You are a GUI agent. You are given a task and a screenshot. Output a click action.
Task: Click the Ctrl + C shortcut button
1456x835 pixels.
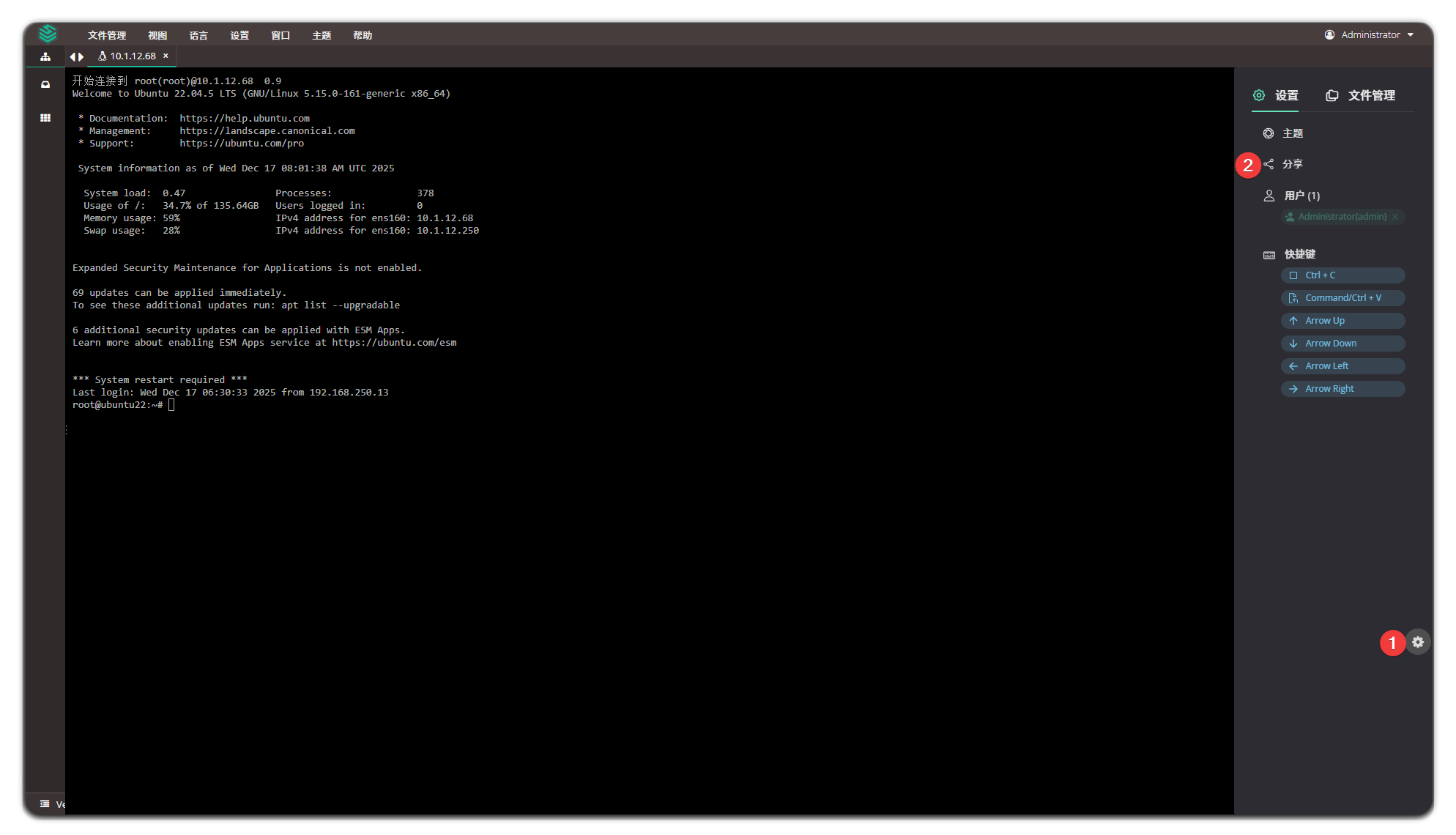coord(1342,275)
